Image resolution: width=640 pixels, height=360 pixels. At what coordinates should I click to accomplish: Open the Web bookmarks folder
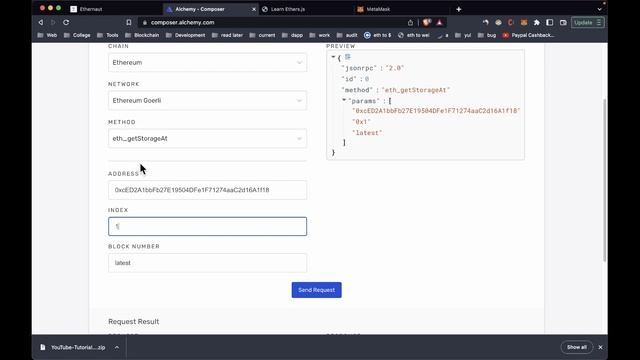(x=47, y=35)
